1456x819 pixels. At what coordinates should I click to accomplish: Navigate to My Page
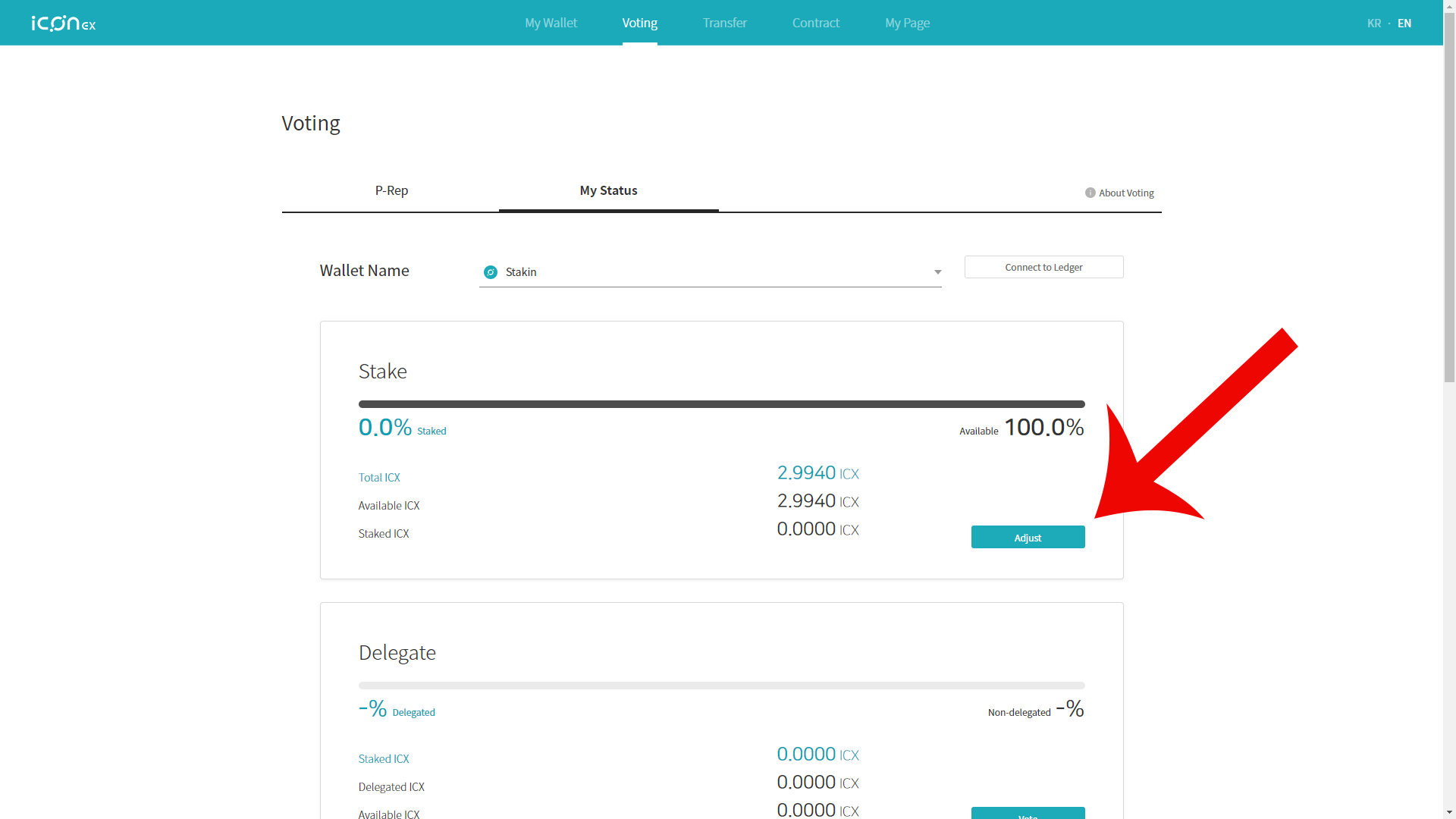pyautogui.click(x=907, y=23)
